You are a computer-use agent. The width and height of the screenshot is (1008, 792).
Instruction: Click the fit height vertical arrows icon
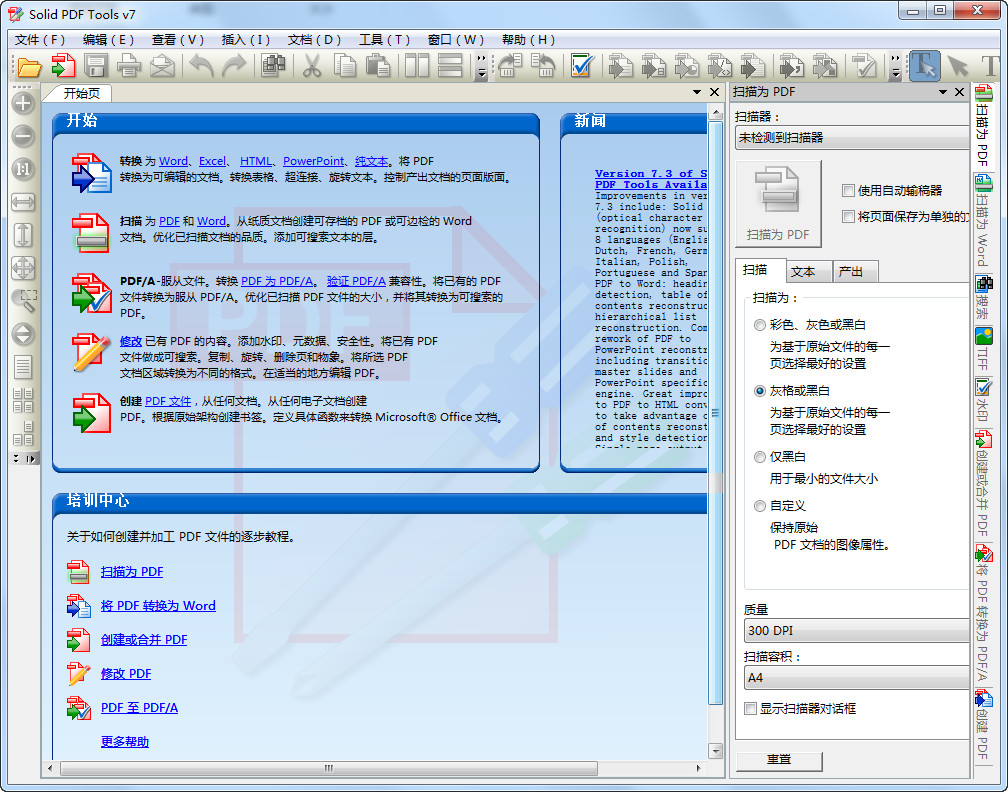(x=23, y=235)
